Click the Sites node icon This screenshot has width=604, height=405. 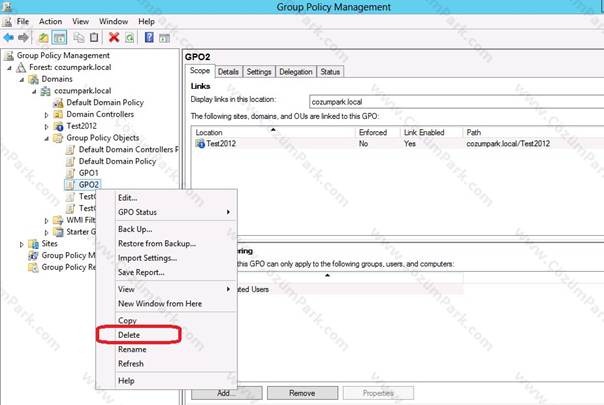[x=34, y=244]
